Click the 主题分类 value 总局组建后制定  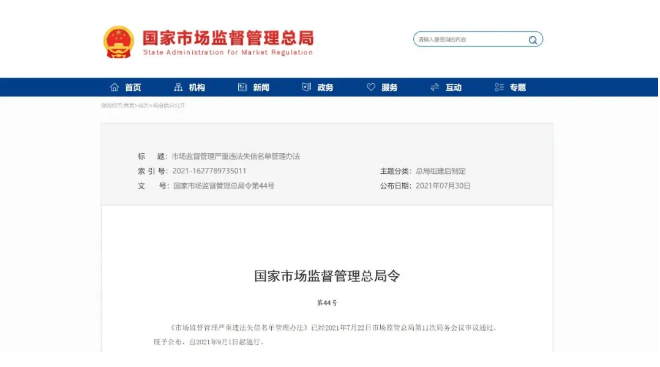click(441, 171)
